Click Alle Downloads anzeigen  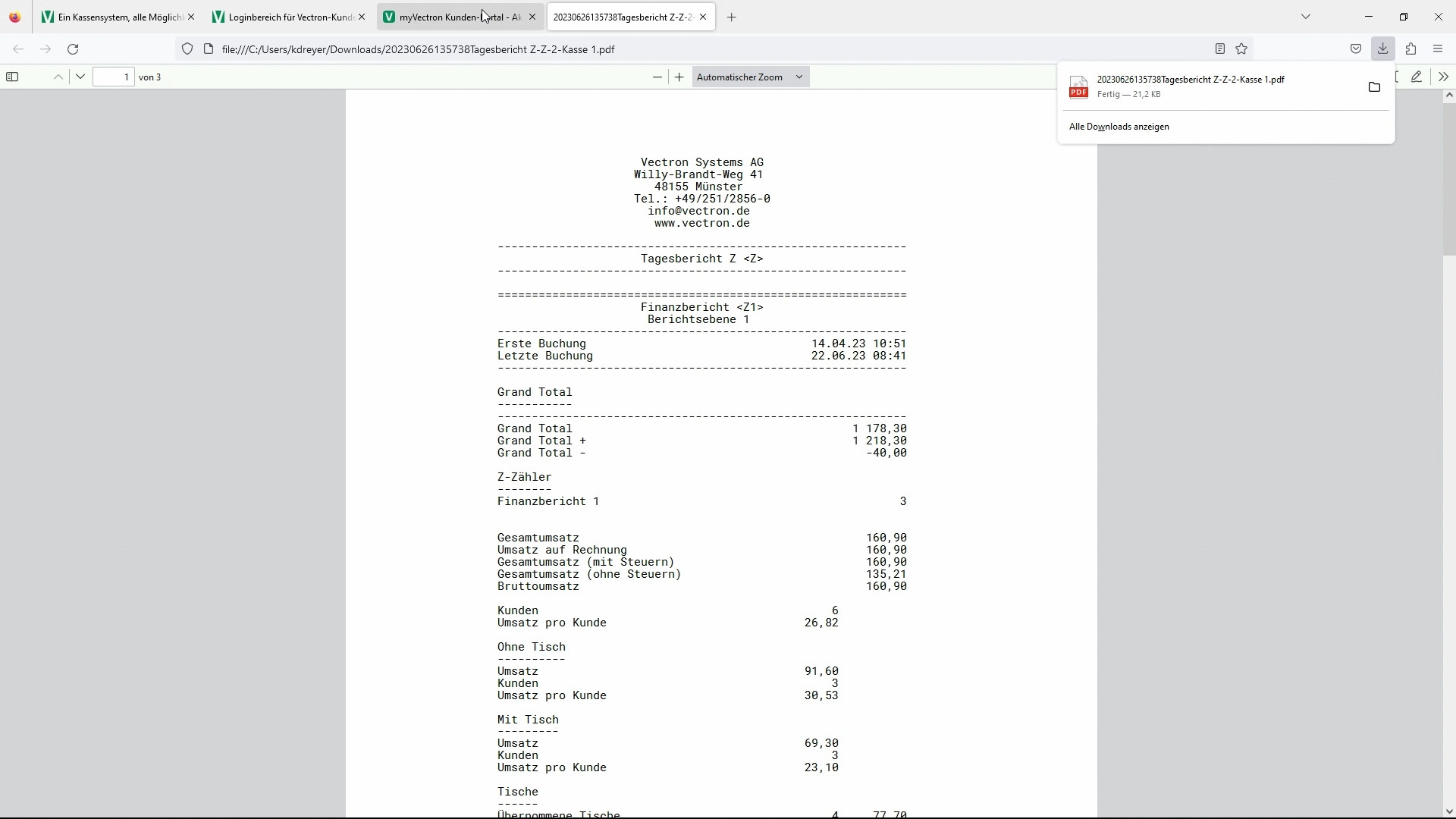(1119, 127)
